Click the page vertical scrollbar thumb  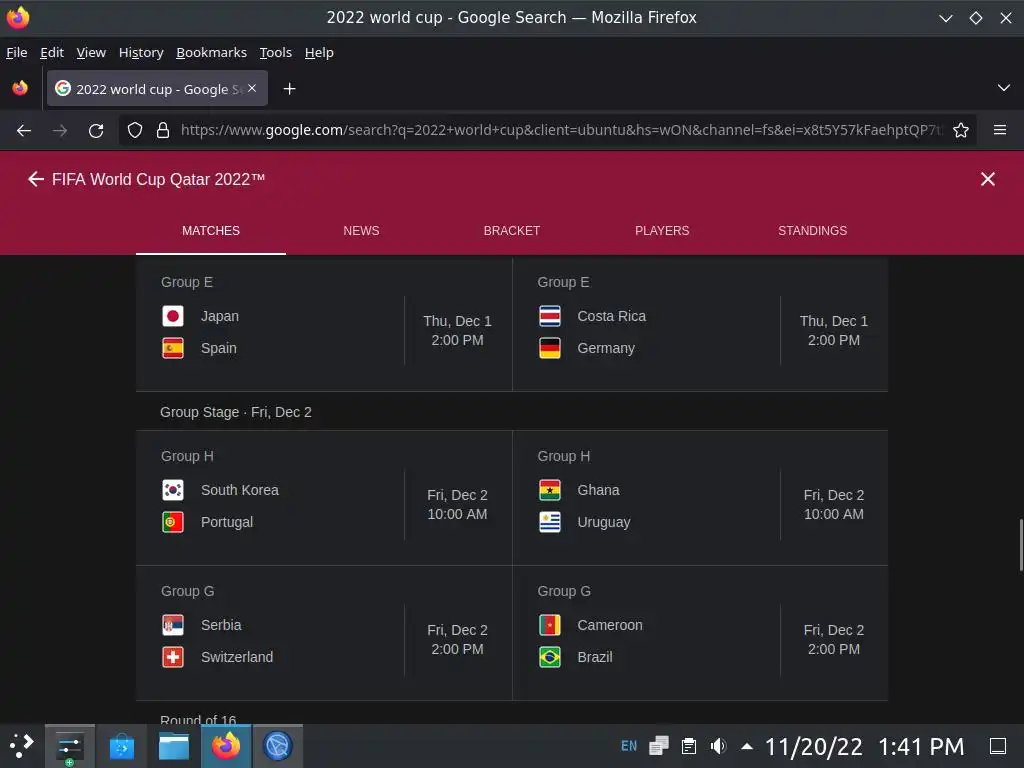pos(1021,545)
